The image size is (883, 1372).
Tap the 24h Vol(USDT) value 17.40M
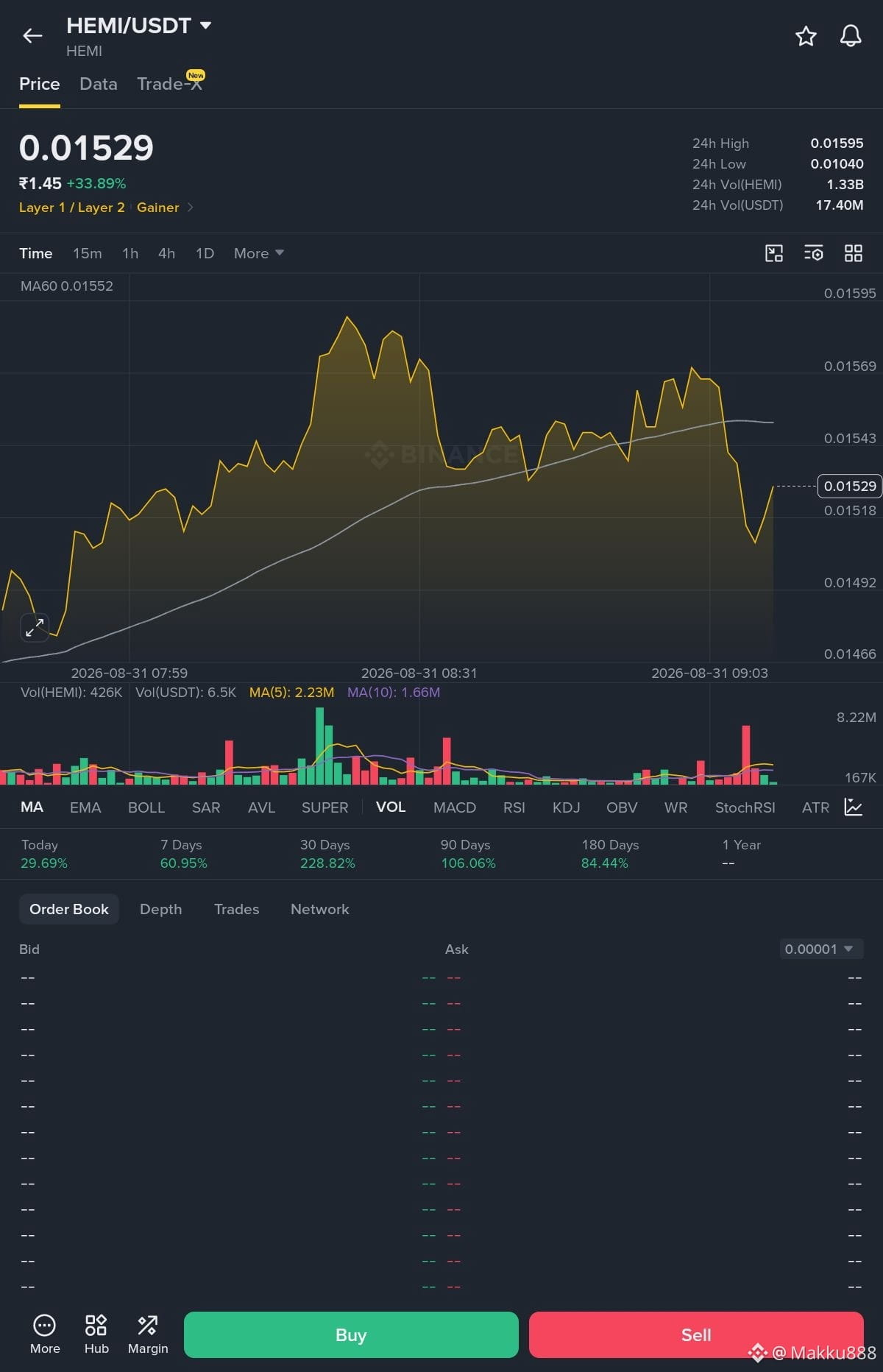840,205
